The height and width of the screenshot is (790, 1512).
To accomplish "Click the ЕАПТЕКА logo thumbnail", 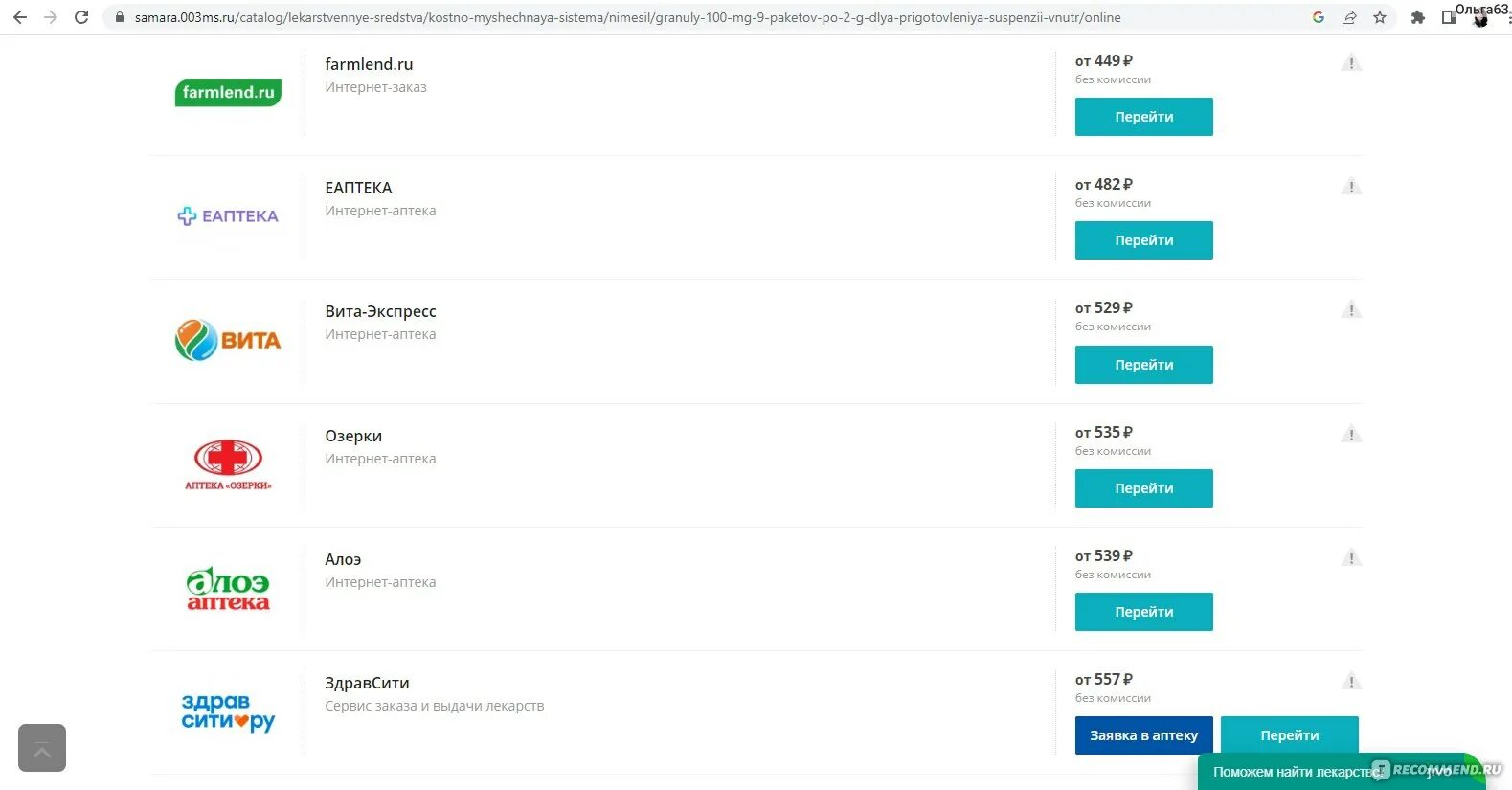I will tap(228, 216).
